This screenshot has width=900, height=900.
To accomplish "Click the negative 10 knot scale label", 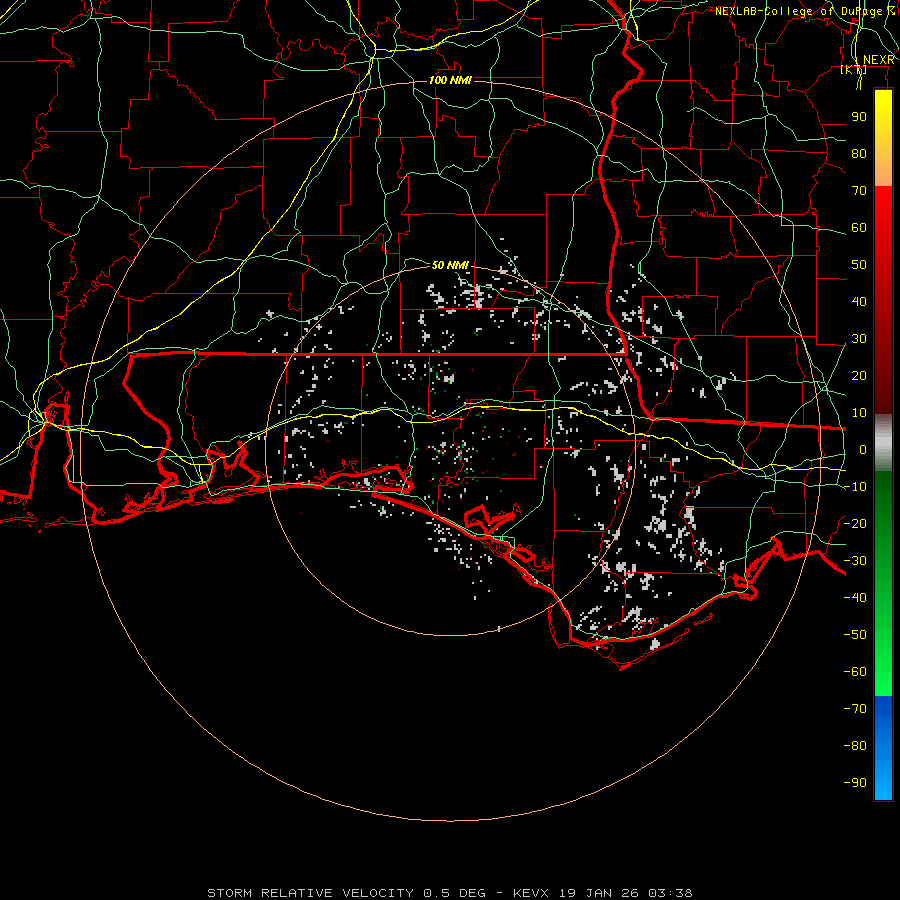I will coord(855,487).
